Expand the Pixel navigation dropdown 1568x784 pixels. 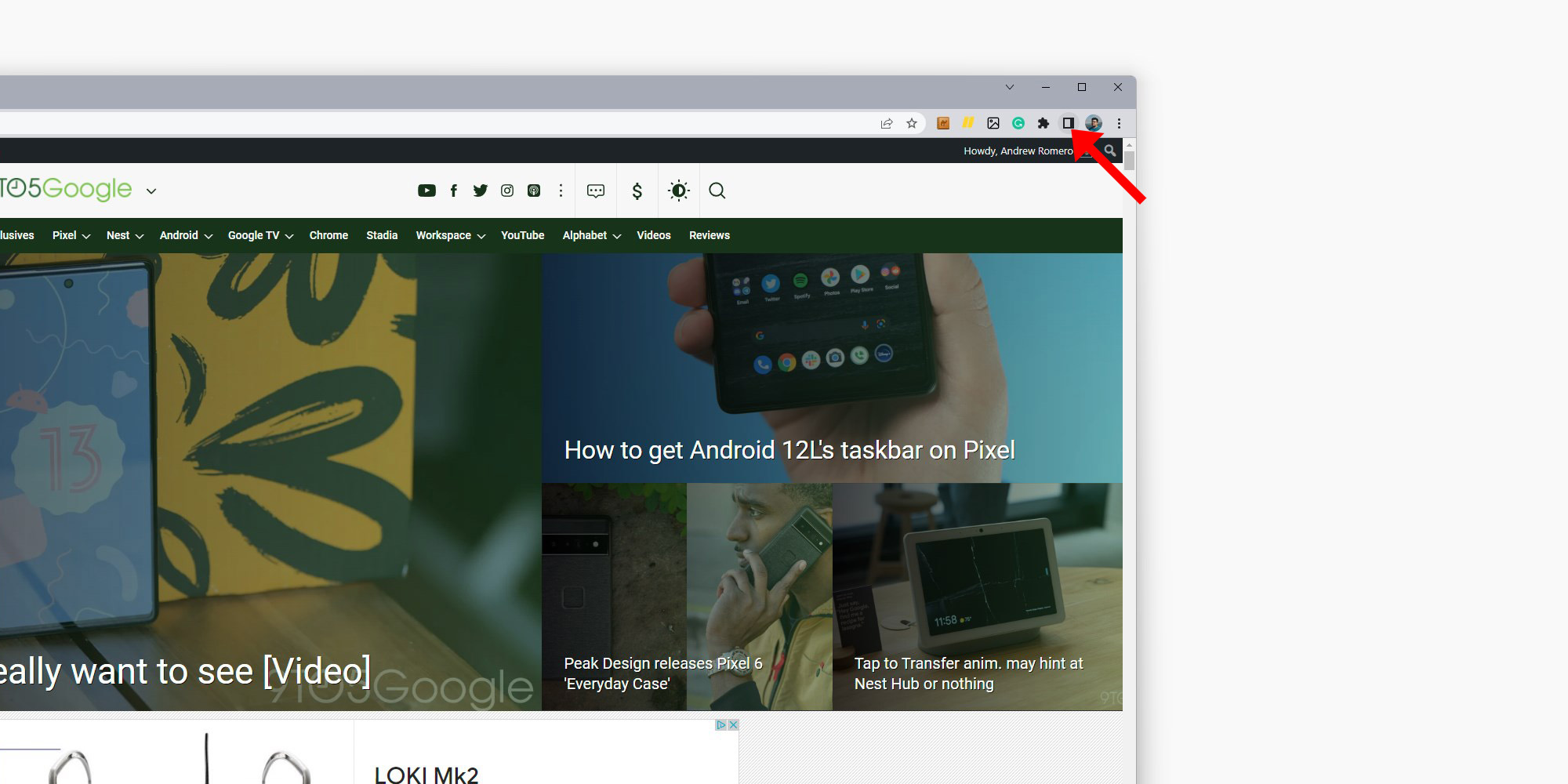(x=85, y=235)
